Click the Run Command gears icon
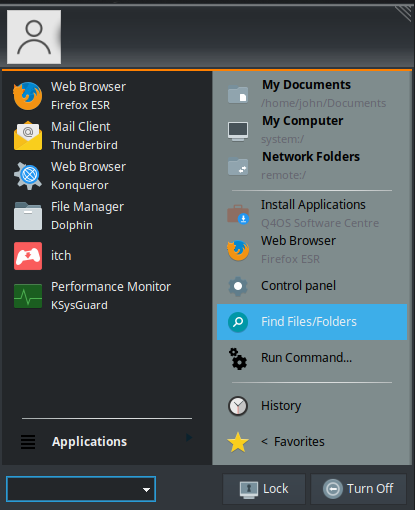This screenshot has width=415, height=510. click(x=238, y=359)
